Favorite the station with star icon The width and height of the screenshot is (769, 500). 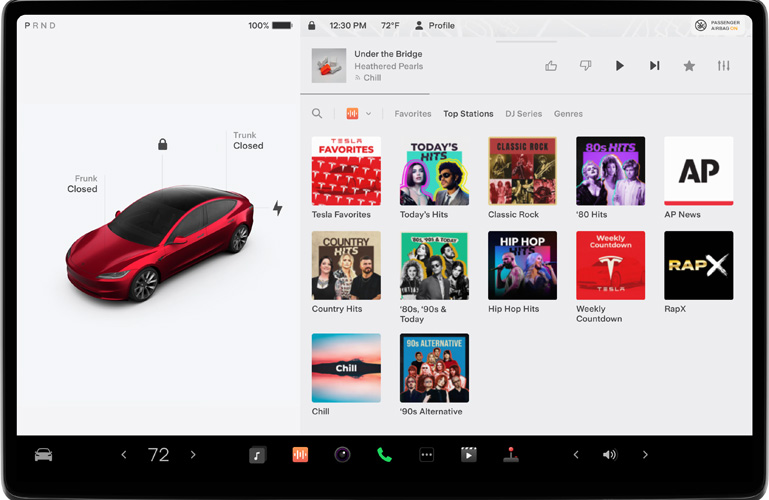tap(689, 66)
